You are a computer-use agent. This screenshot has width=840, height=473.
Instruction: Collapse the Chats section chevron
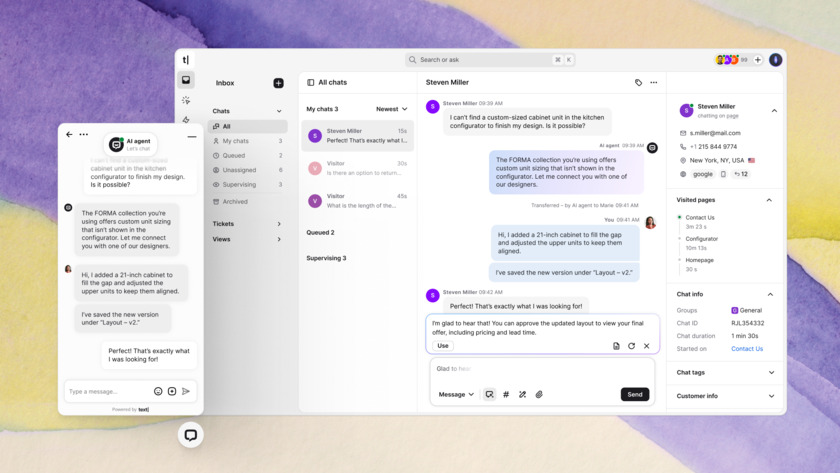tap(279, 111)
